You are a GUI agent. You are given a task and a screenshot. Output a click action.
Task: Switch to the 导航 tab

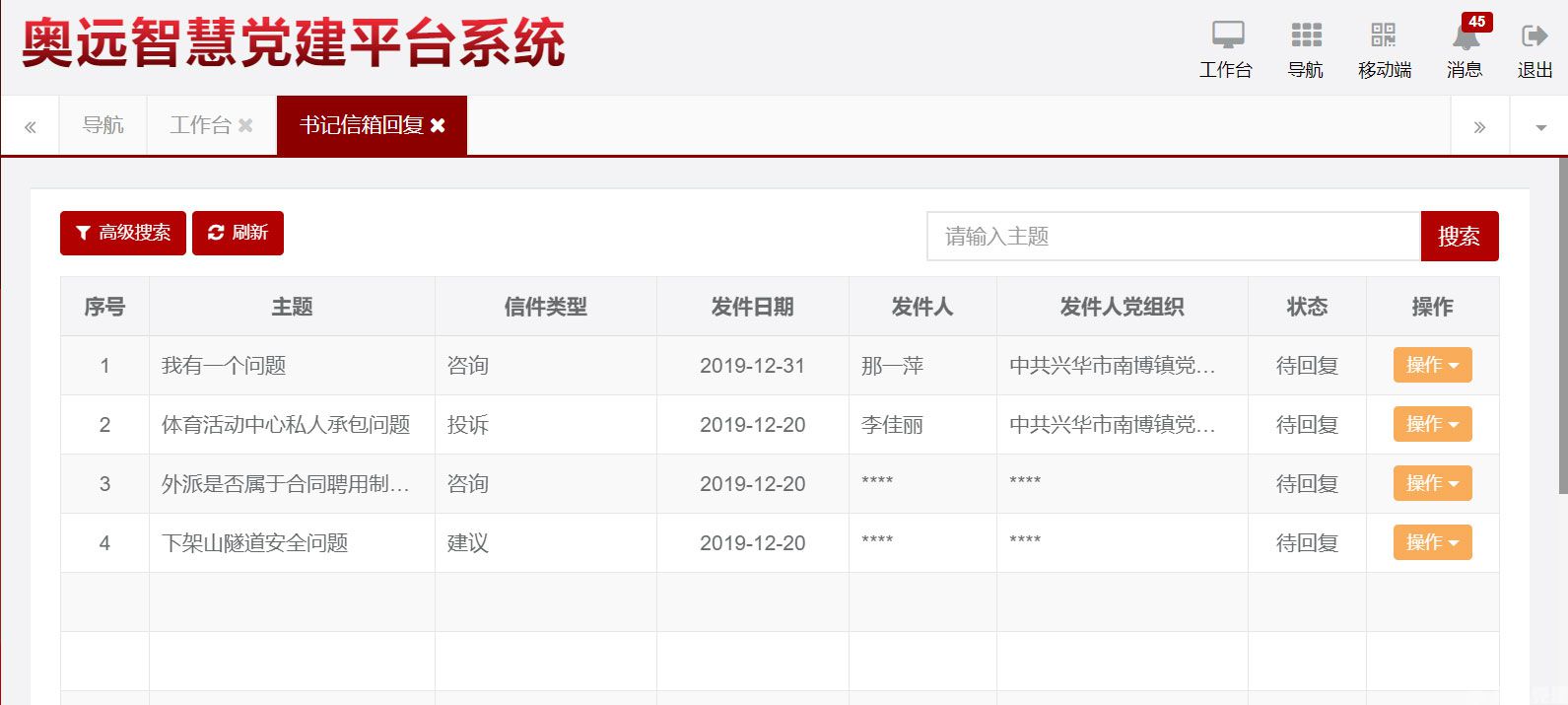coord(102,125)
